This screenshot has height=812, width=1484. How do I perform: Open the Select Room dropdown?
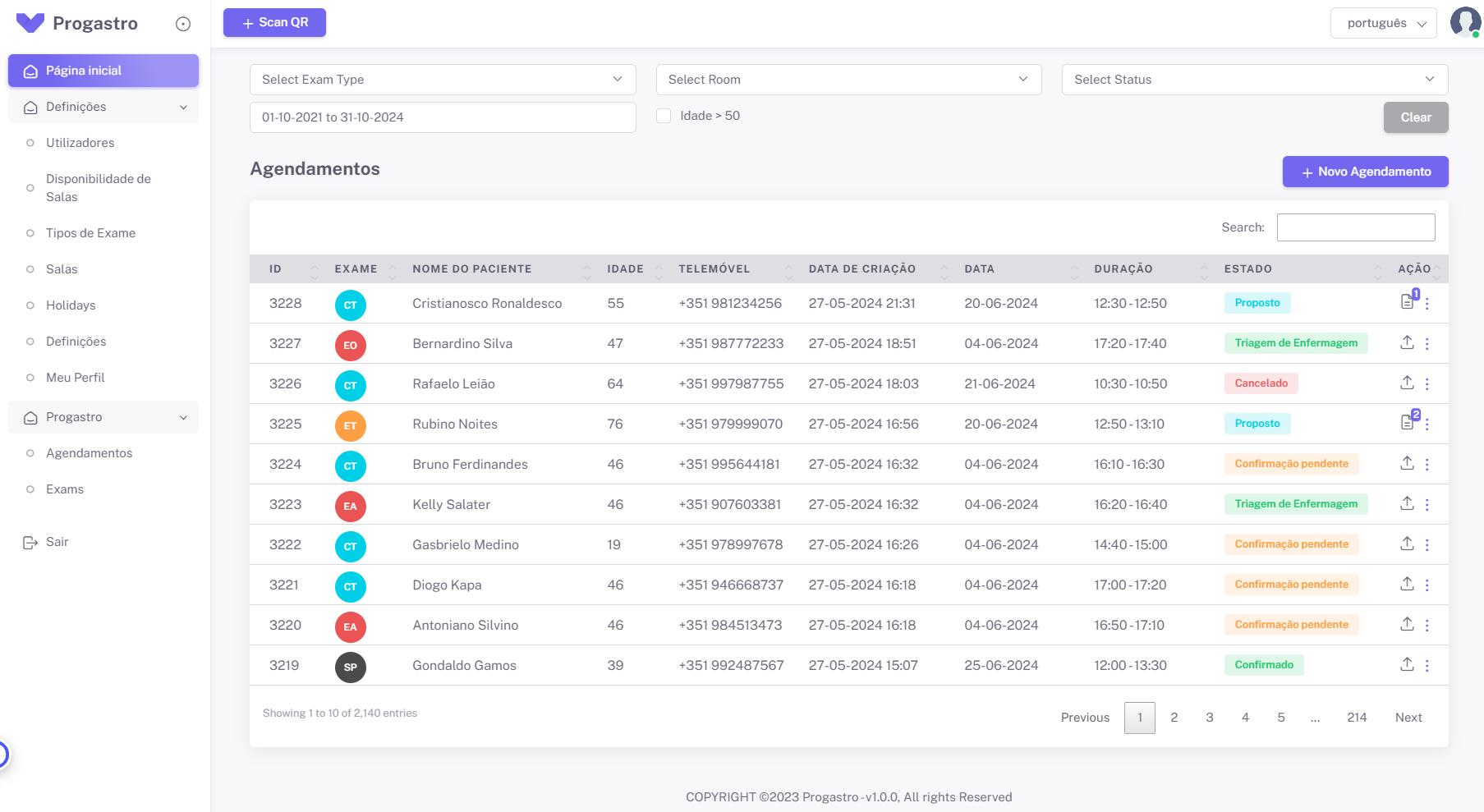(x=848, y=80)
